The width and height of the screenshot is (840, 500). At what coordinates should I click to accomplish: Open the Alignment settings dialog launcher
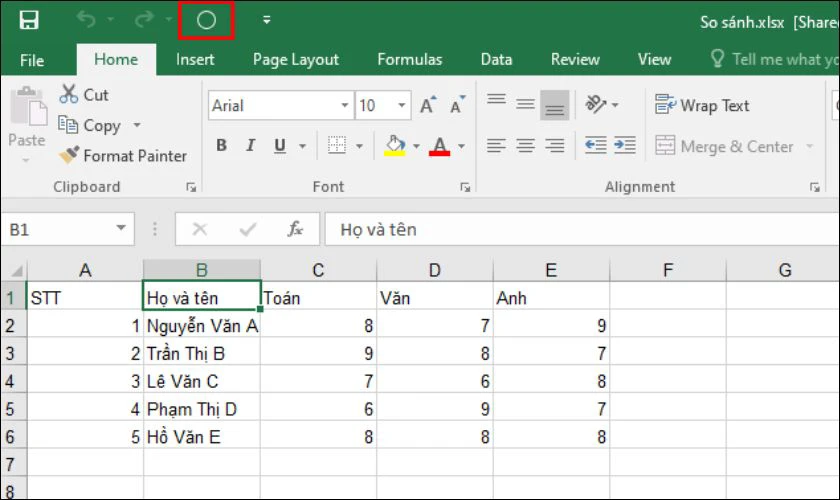[815, 187]
